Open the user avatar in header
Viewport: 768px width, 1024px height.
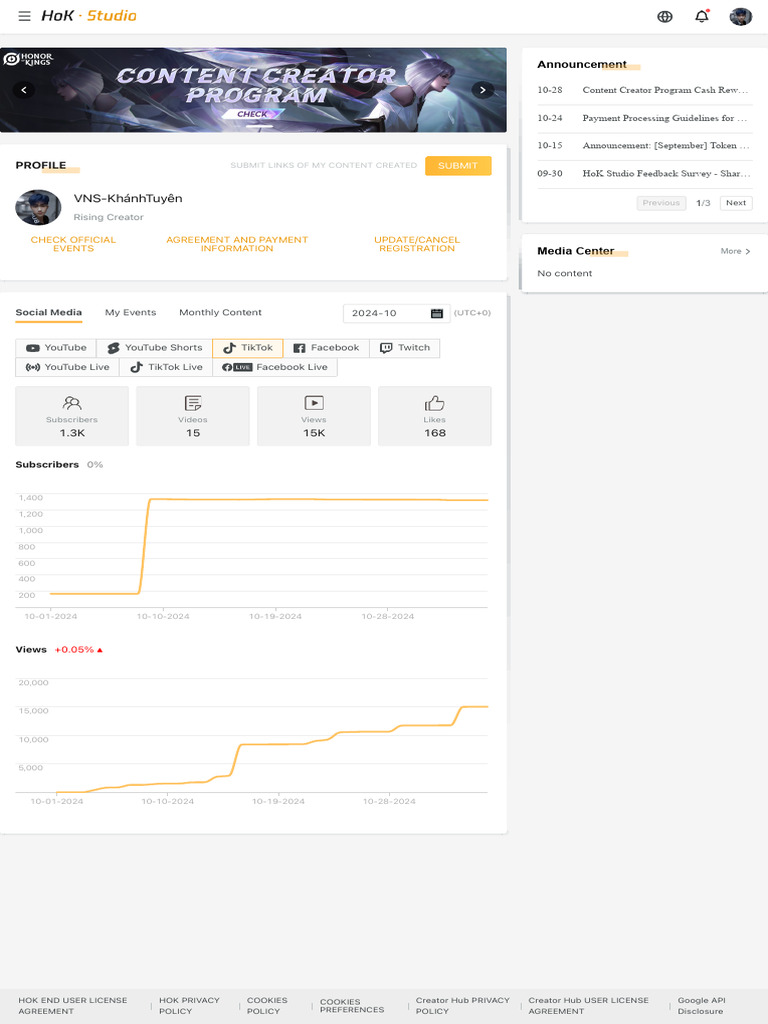[741, 16]
